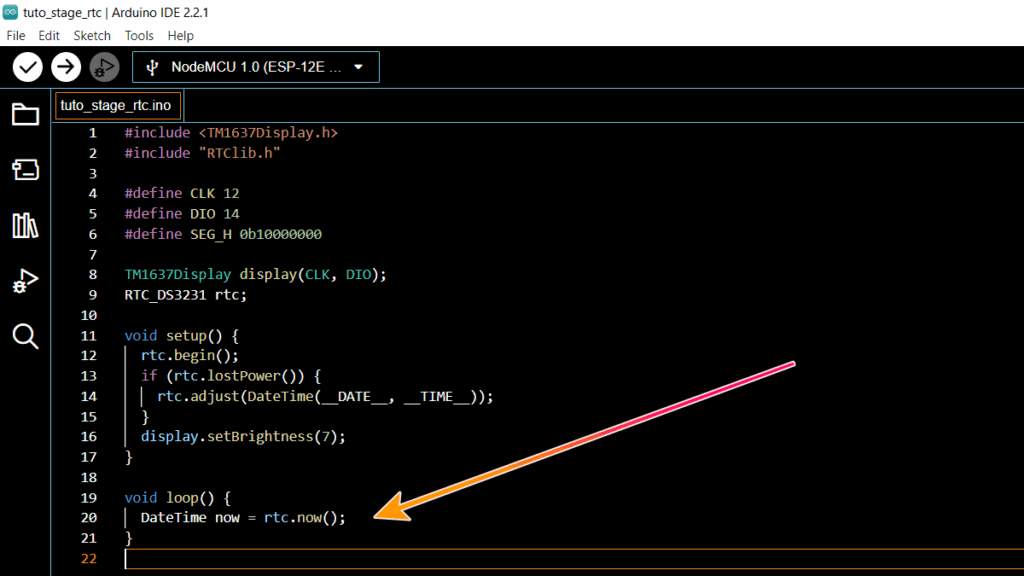The width and height of the screenshot is (1024, 576).
Task: Click the "DateTime now = rtc.now();" line
Action: point(243,517)
